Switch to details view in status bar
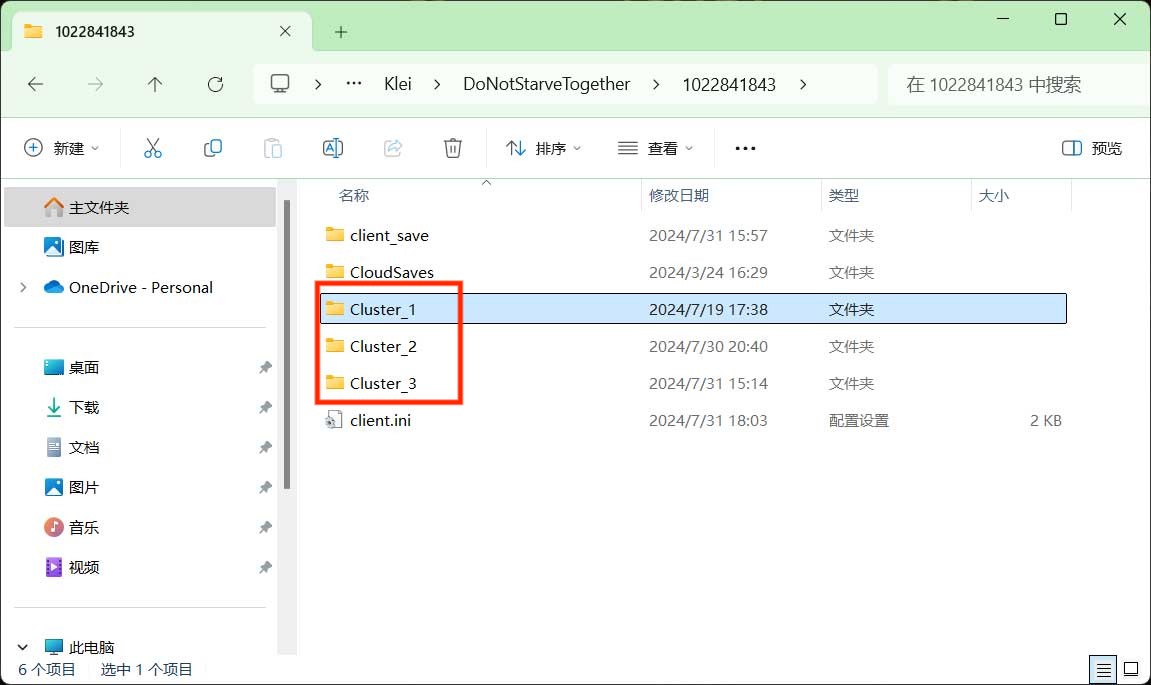 1103,670
